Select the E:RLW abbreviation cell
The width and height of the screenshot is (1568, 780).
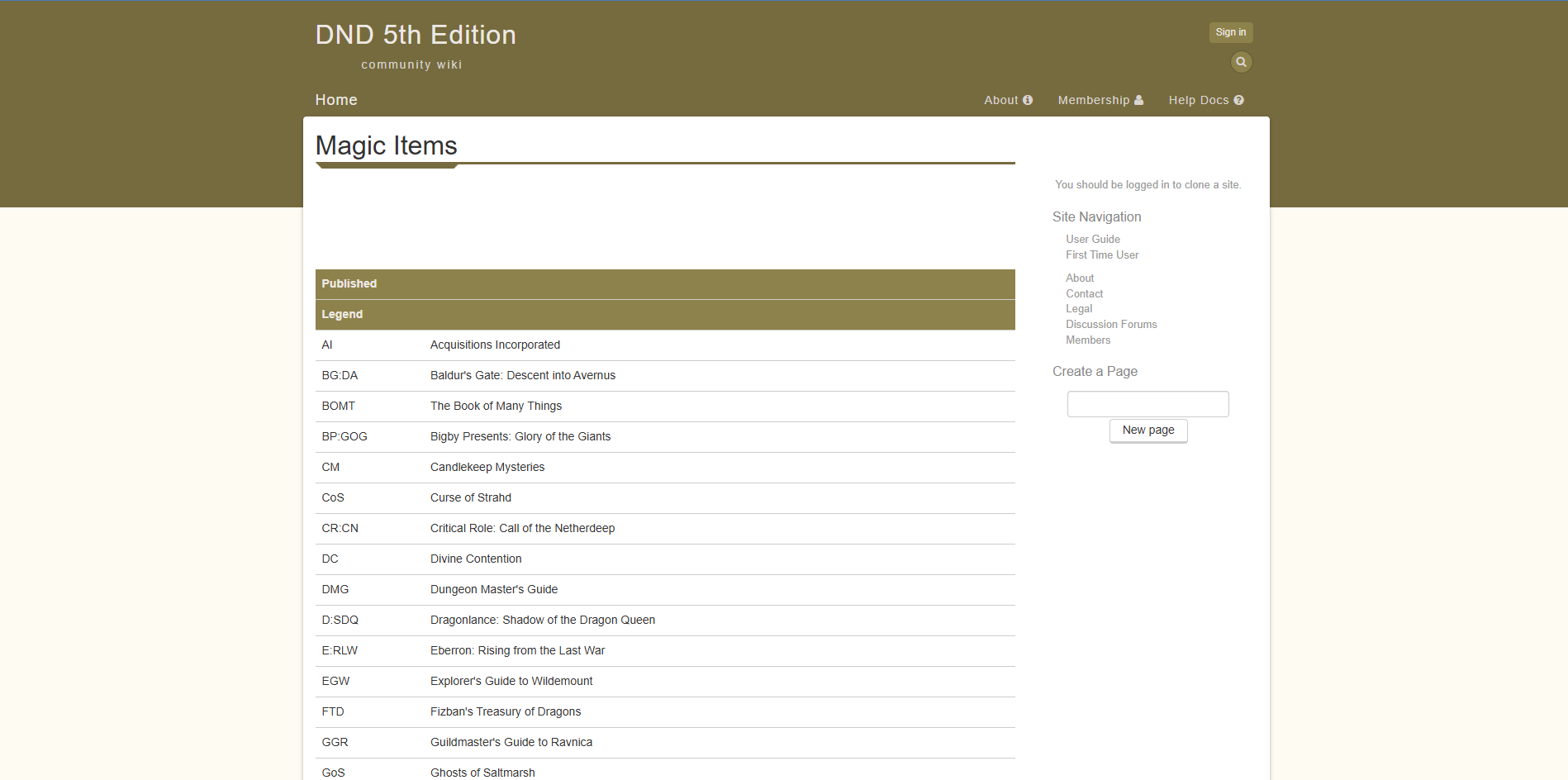click(x=369, y=651)
